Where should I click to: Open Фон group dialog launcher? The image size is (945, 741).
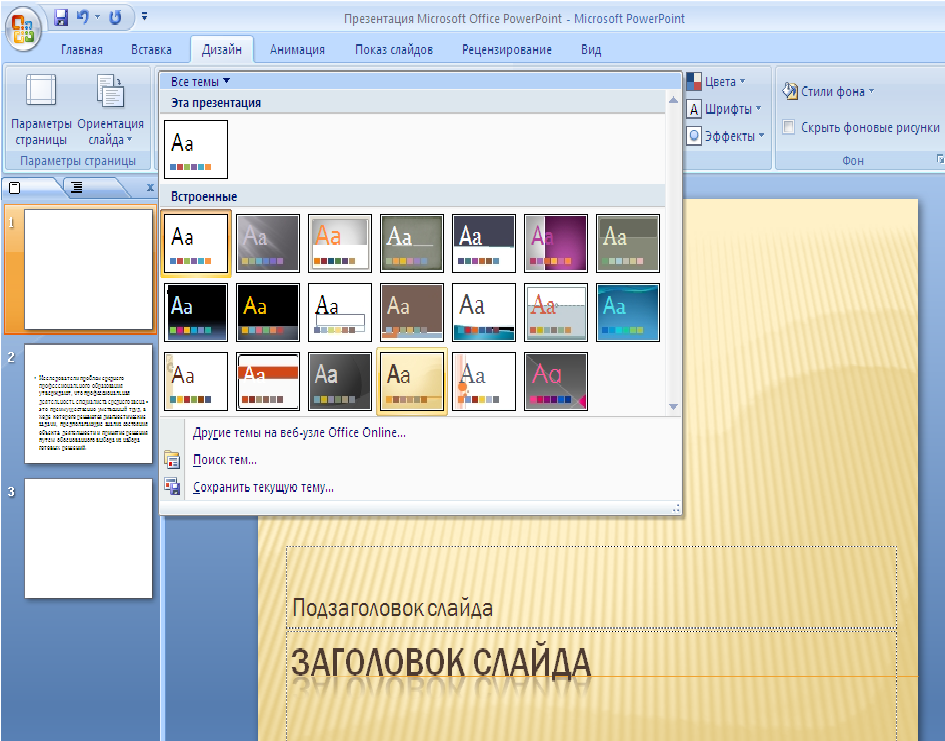[940, 160]
